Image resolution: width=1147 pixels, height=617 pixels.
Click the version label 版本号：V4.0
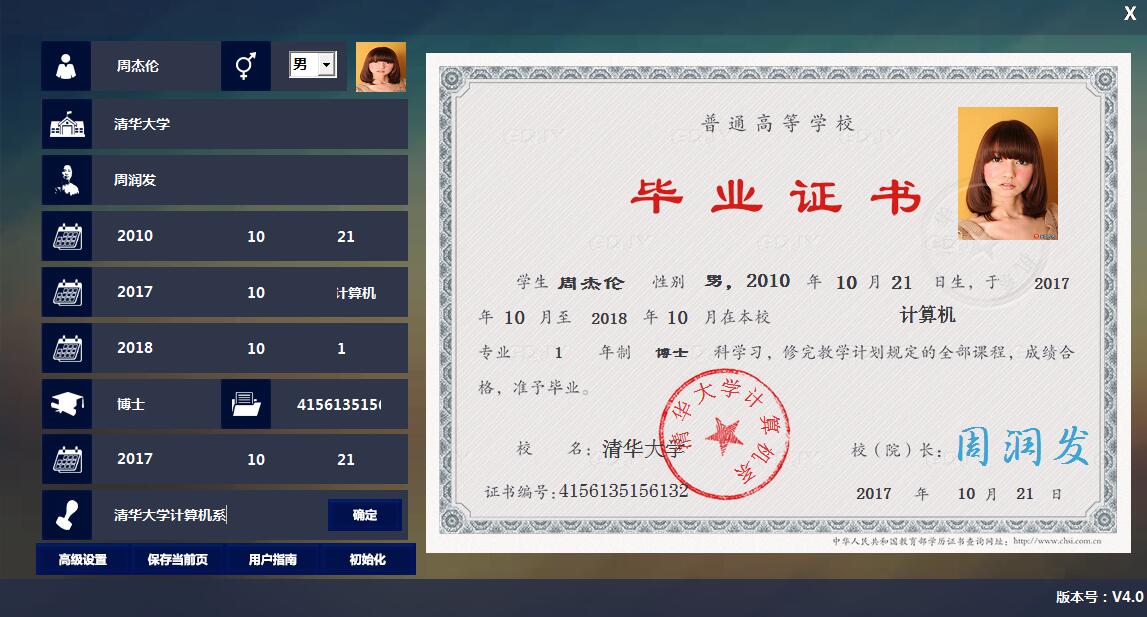(1099, 597)
